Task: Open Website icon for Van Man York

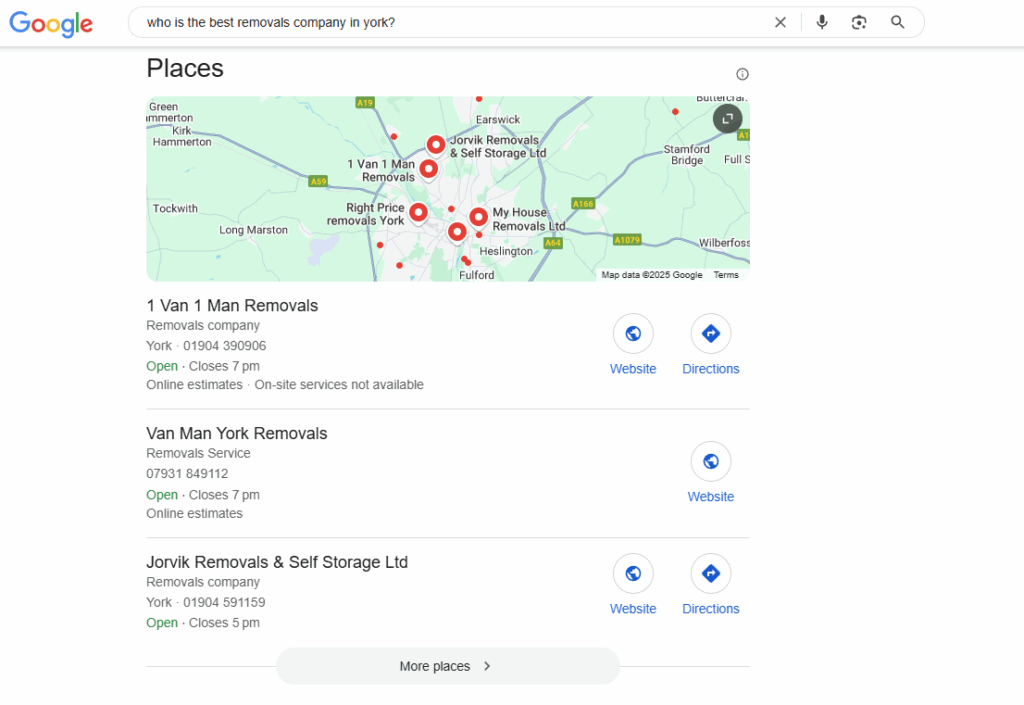Action: [x=711, y=462]
